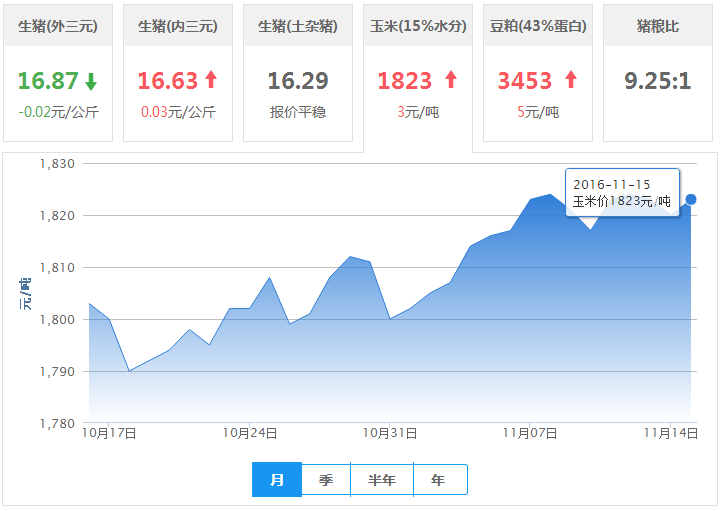Click green down arrow beside 16.87
Viewport: 722px width, 511px height.
click(91, 81)
